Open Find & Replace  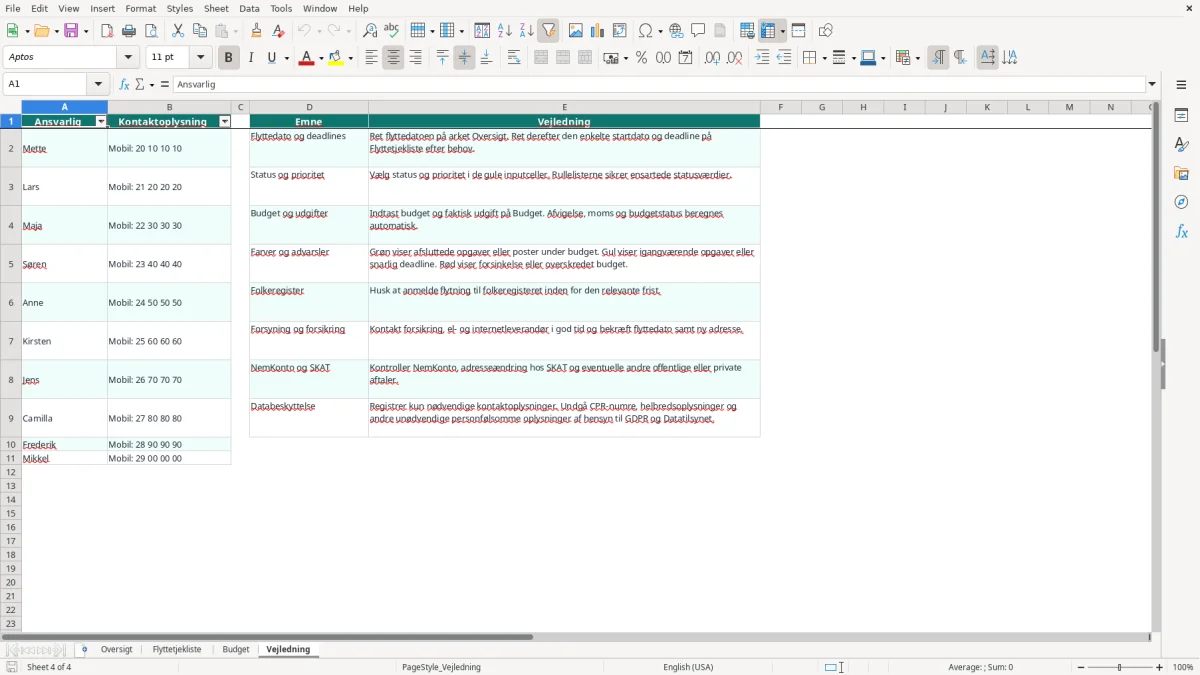[370, 31]
